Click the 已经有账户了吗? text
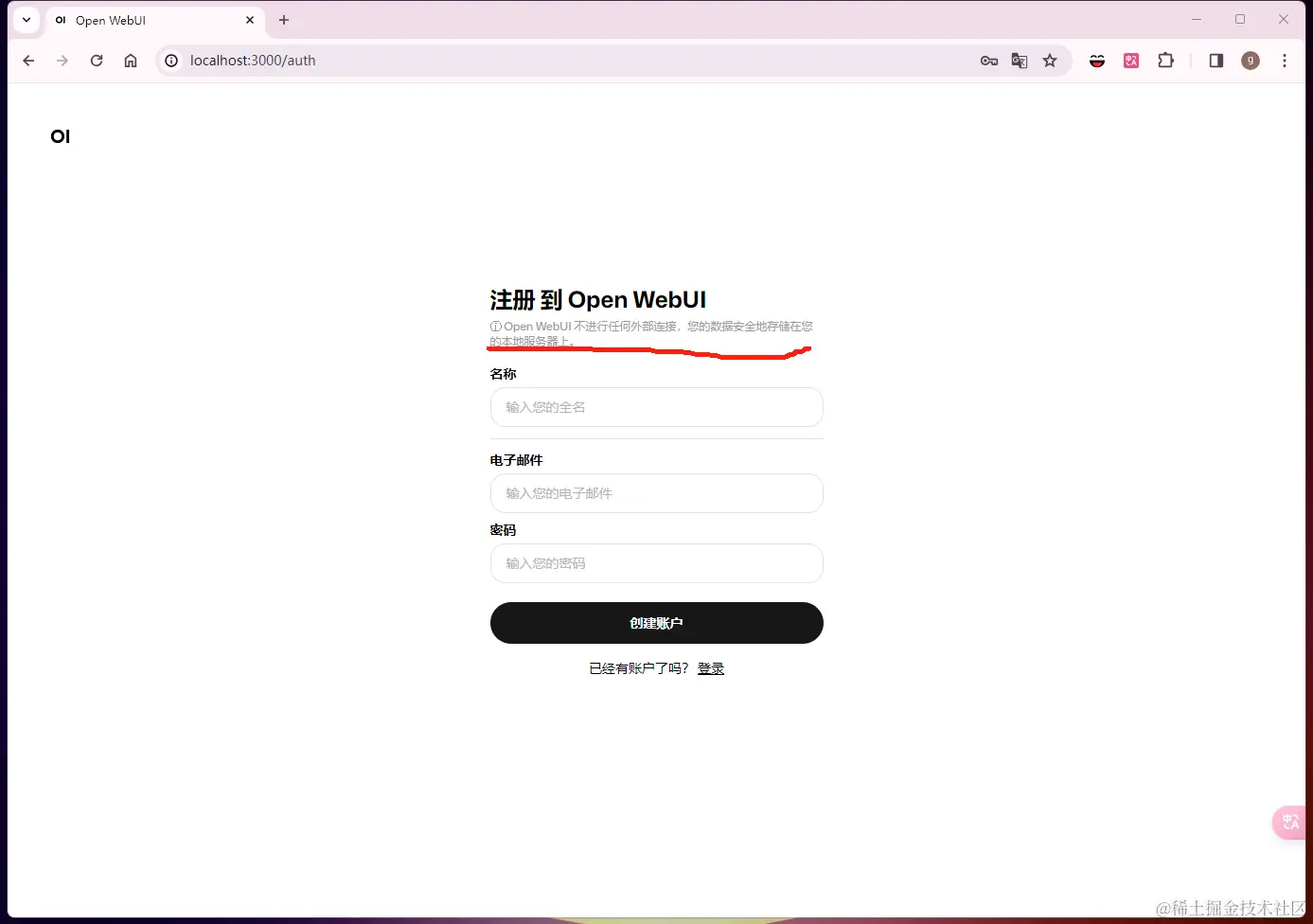The width and height of the screenshot is (1313, 924). tap(639, 668)
